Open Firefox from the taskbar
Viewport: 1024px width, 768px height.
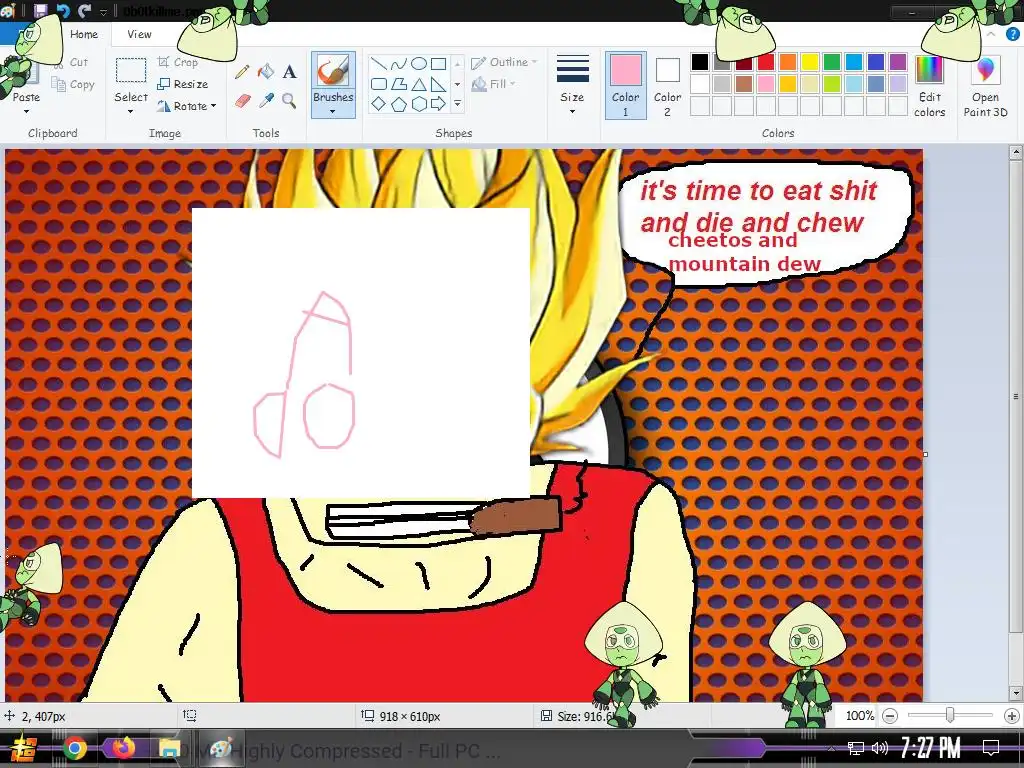pos(122,748)
